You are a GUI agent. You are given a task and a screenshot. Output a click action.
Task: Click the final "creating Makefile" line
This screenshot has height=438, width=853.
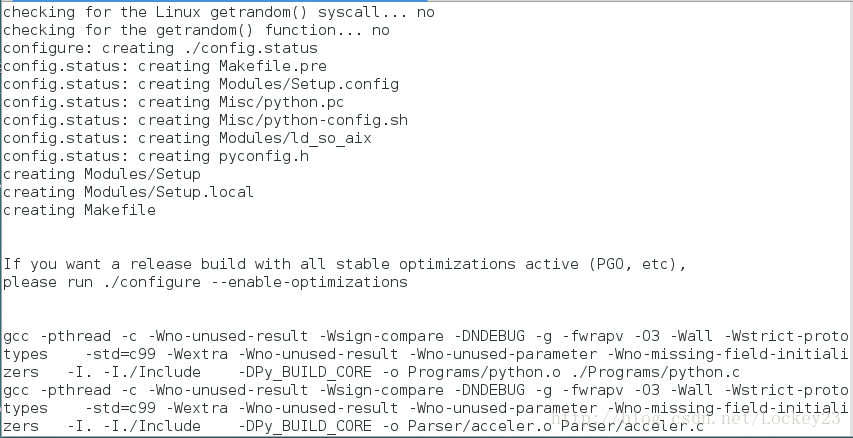80,210
